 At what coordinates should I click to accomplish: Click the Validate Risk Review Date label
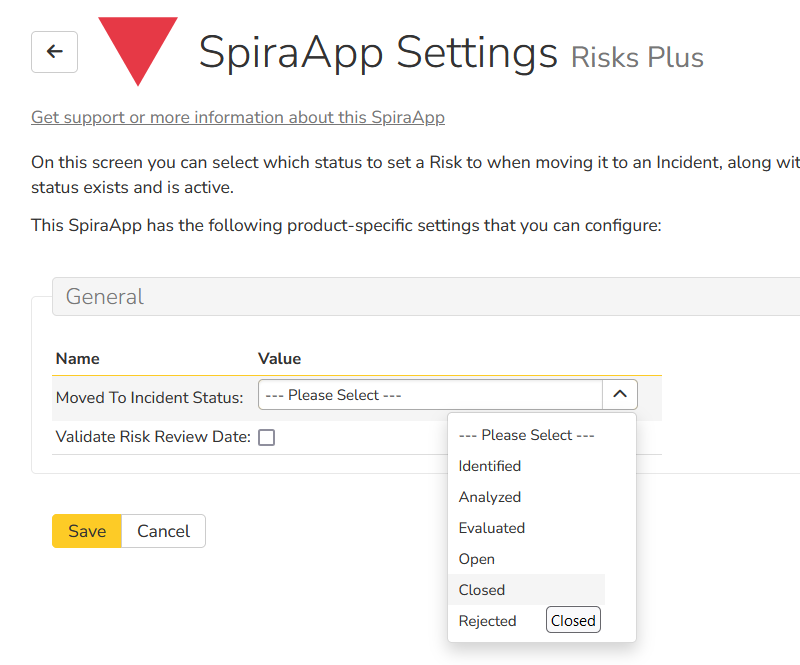pyautogui.click(x=153, y=437)
